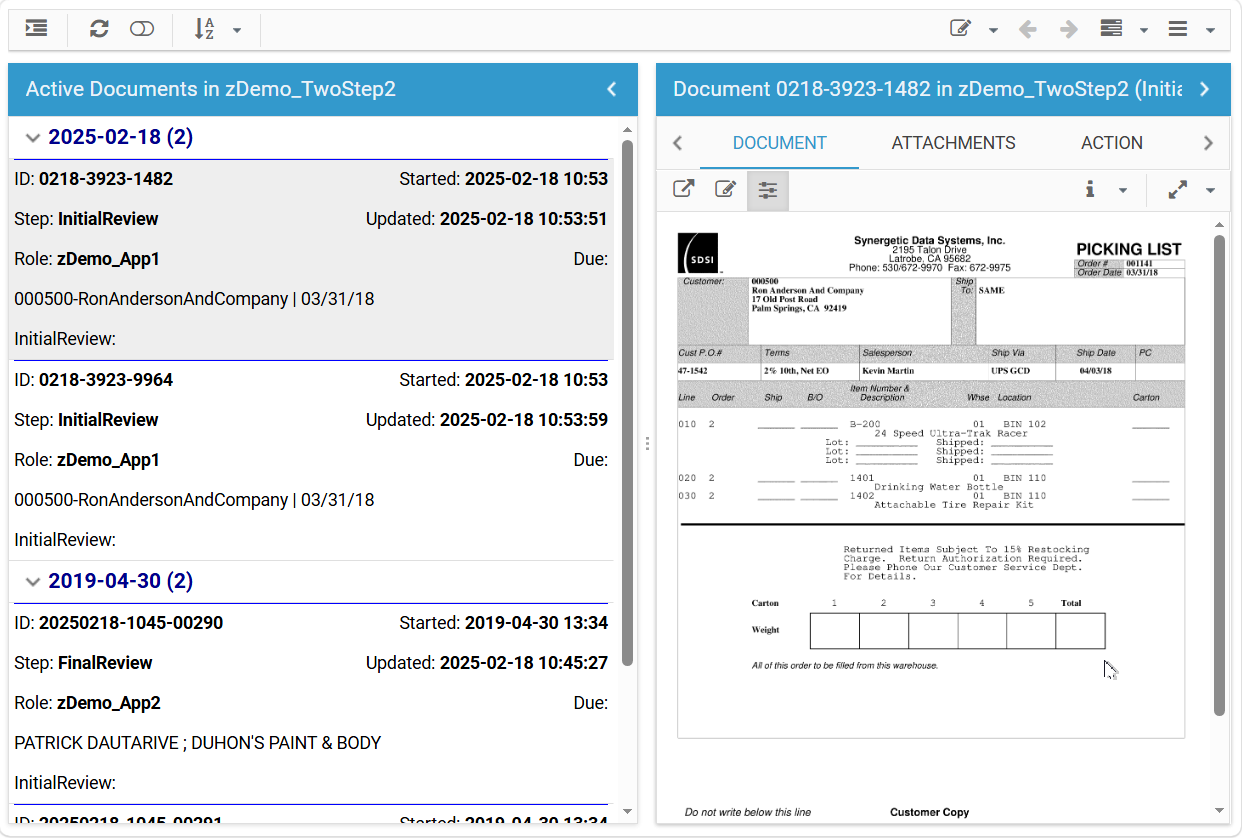Toggle the viewer settings sliders icon

[x=768, y=190]
